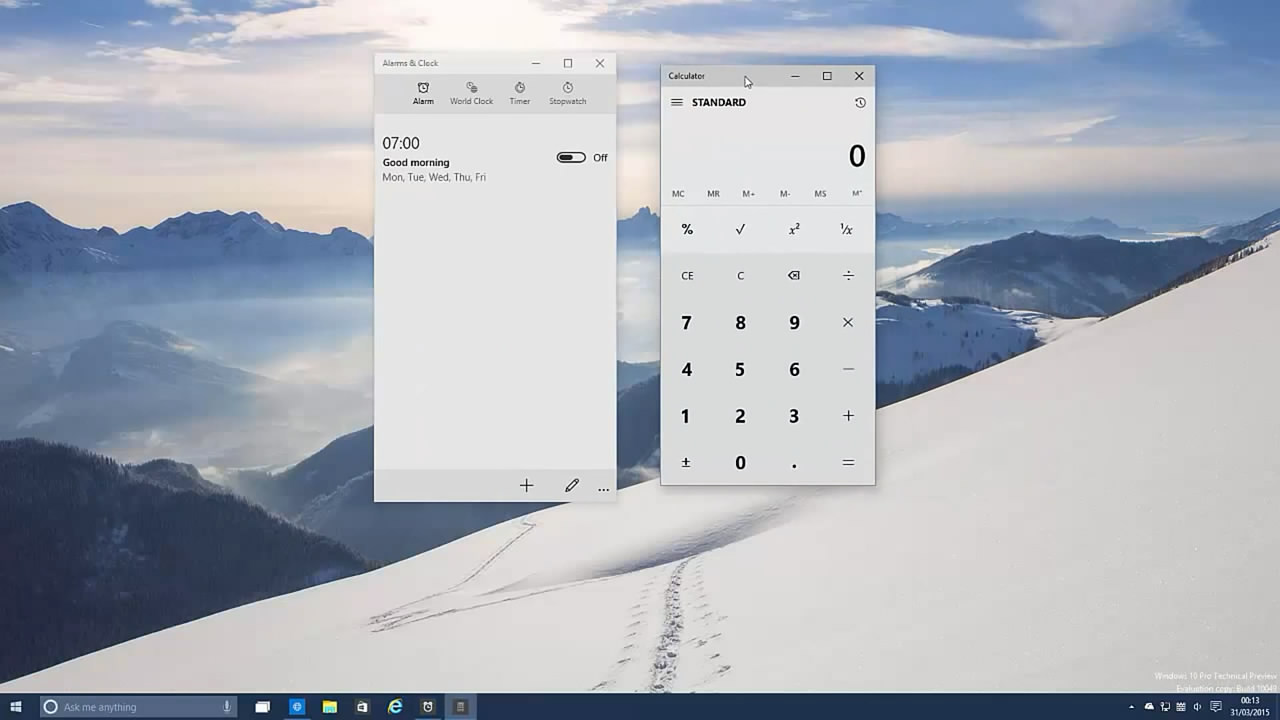
Task: Open the See More ellipsis menu
Action: point(603,488)
